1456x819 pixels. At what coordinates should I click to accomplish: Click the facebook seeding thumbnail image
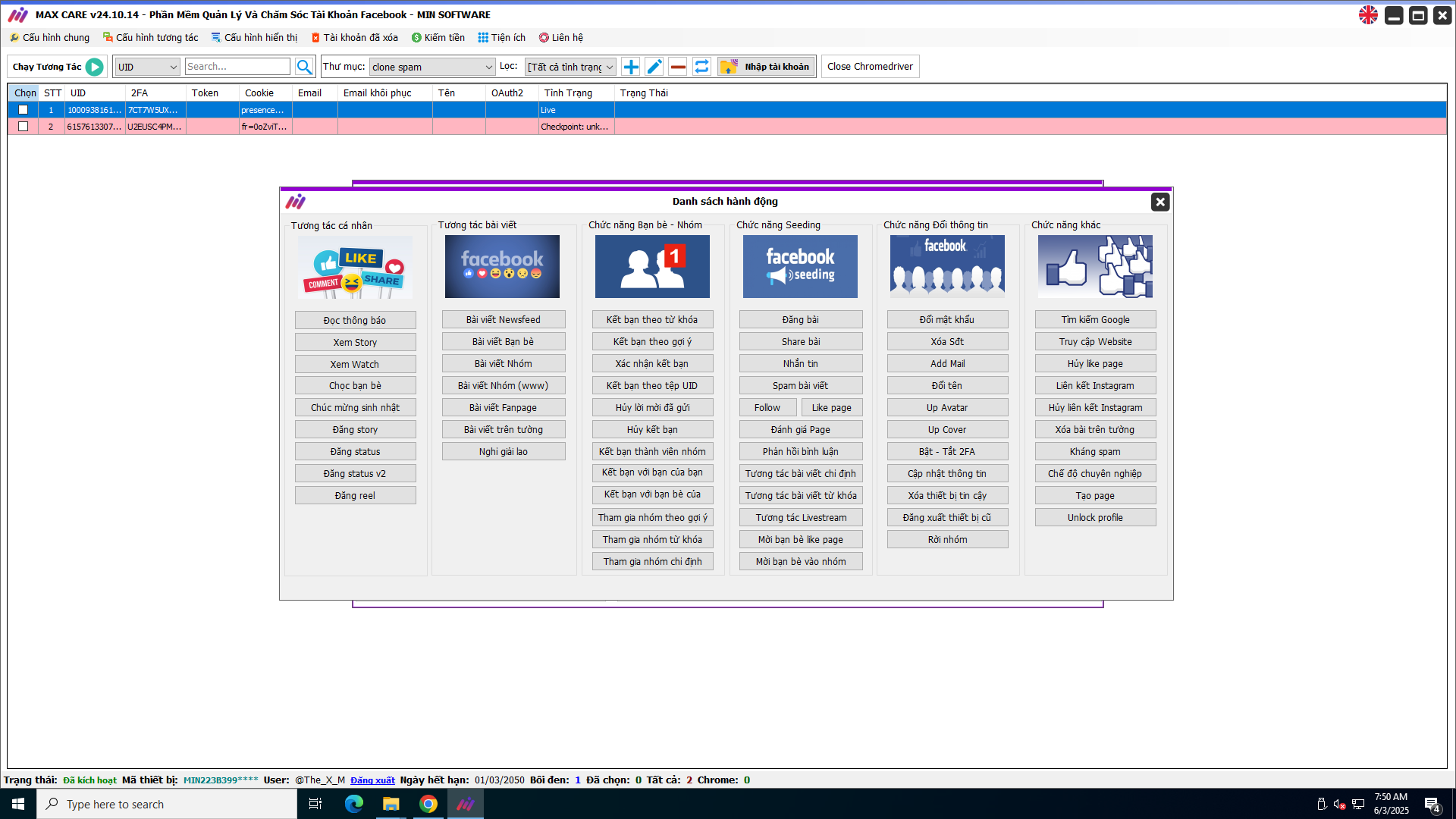click(800, 267)
